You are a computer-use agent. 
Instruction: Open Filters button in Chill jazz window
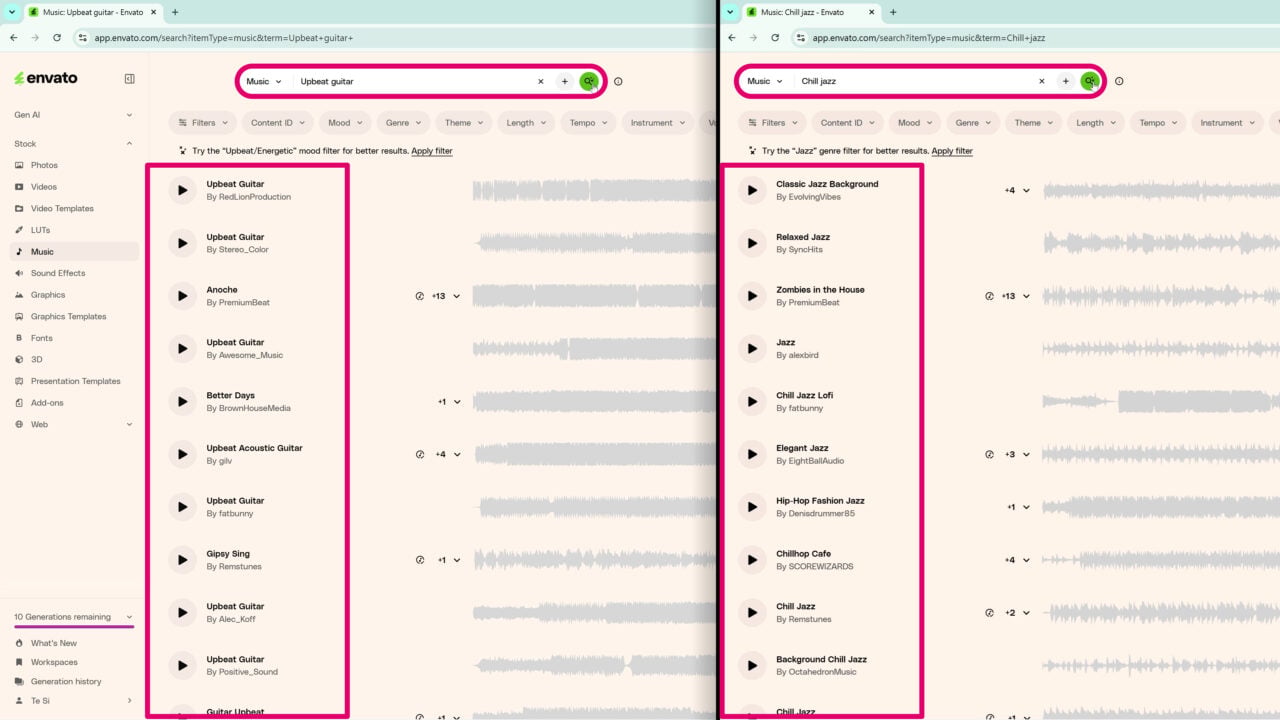coord(773,123)
